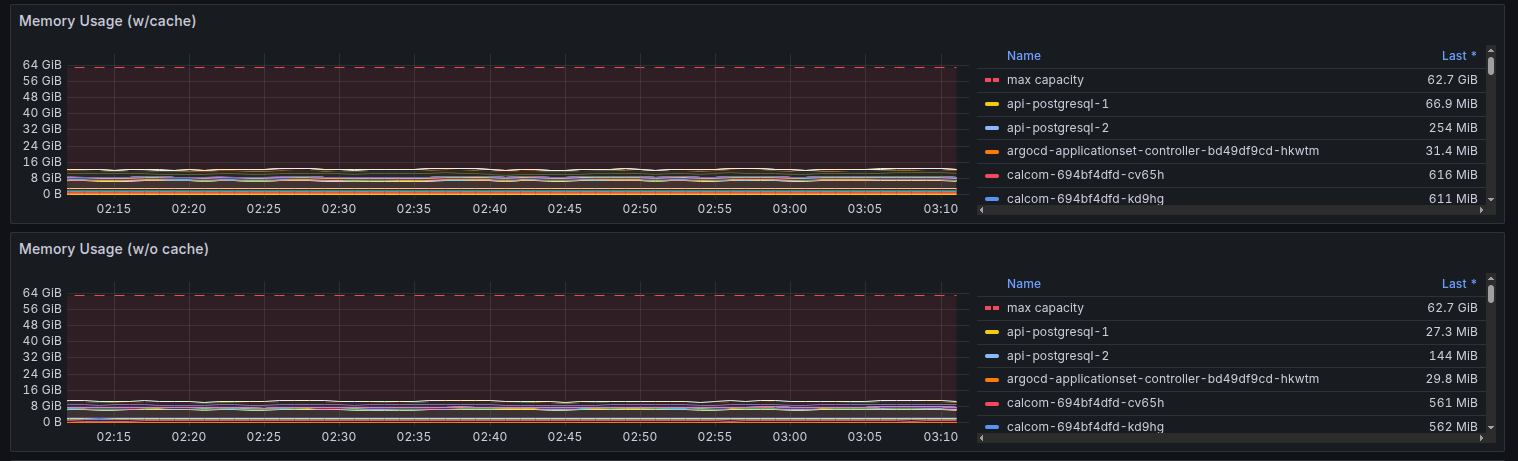Toggle argocd-applicationset-controller series in w/cache legend
Viewport: 1518px width, 461px height.
(x=1163, y=151)
